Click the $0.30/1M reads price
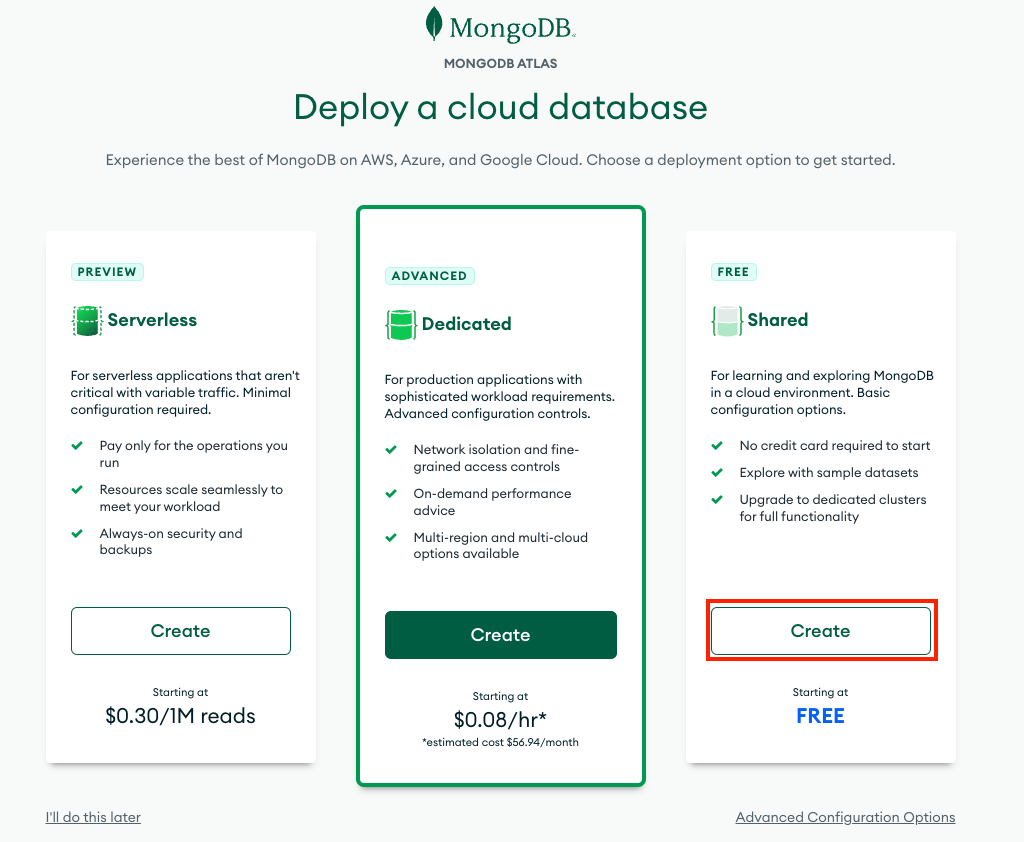 pos(180,716)
